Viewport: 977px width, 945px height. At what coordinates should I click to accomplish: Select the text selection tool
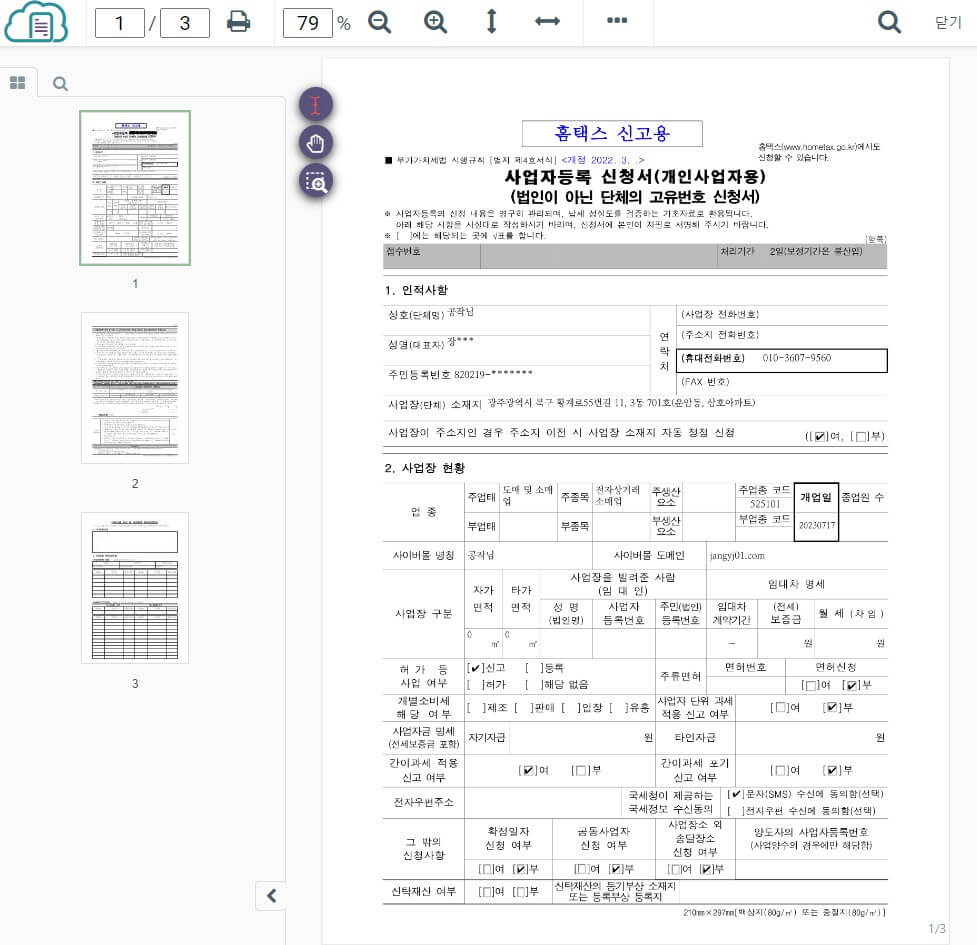click(315, 104)
